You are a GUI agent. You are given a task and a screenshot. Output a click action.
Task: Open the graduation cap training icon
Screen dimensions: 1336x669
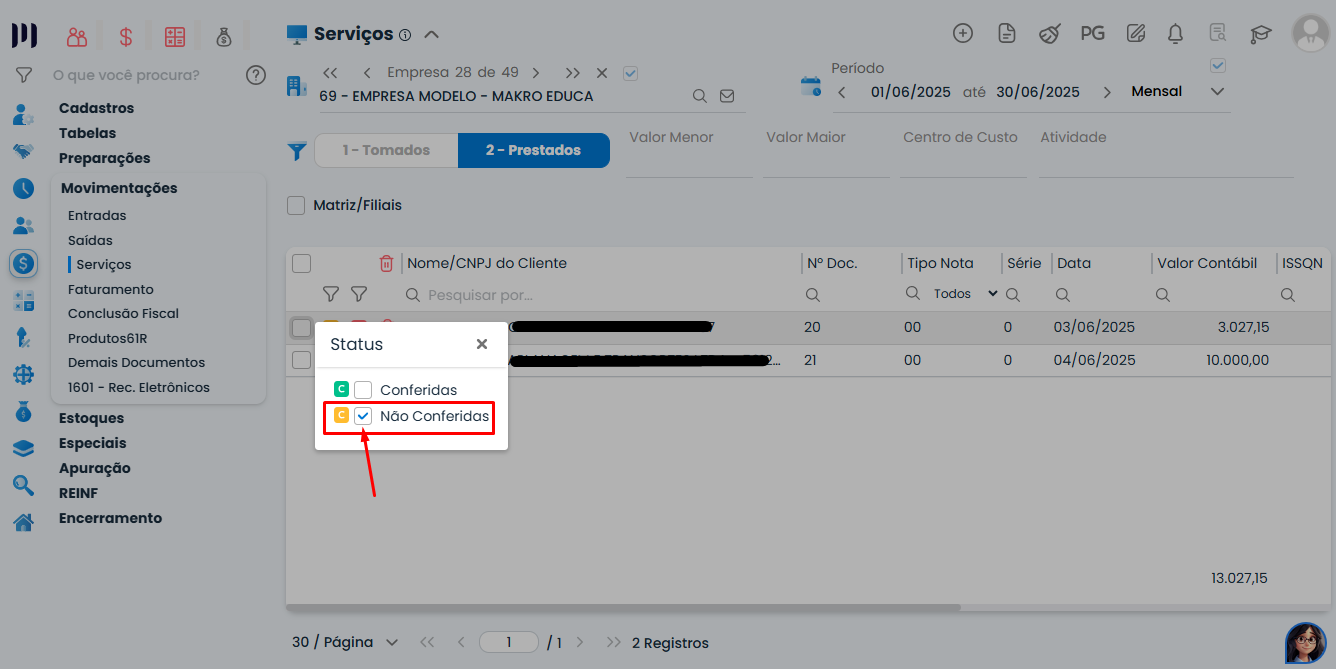1260,34
